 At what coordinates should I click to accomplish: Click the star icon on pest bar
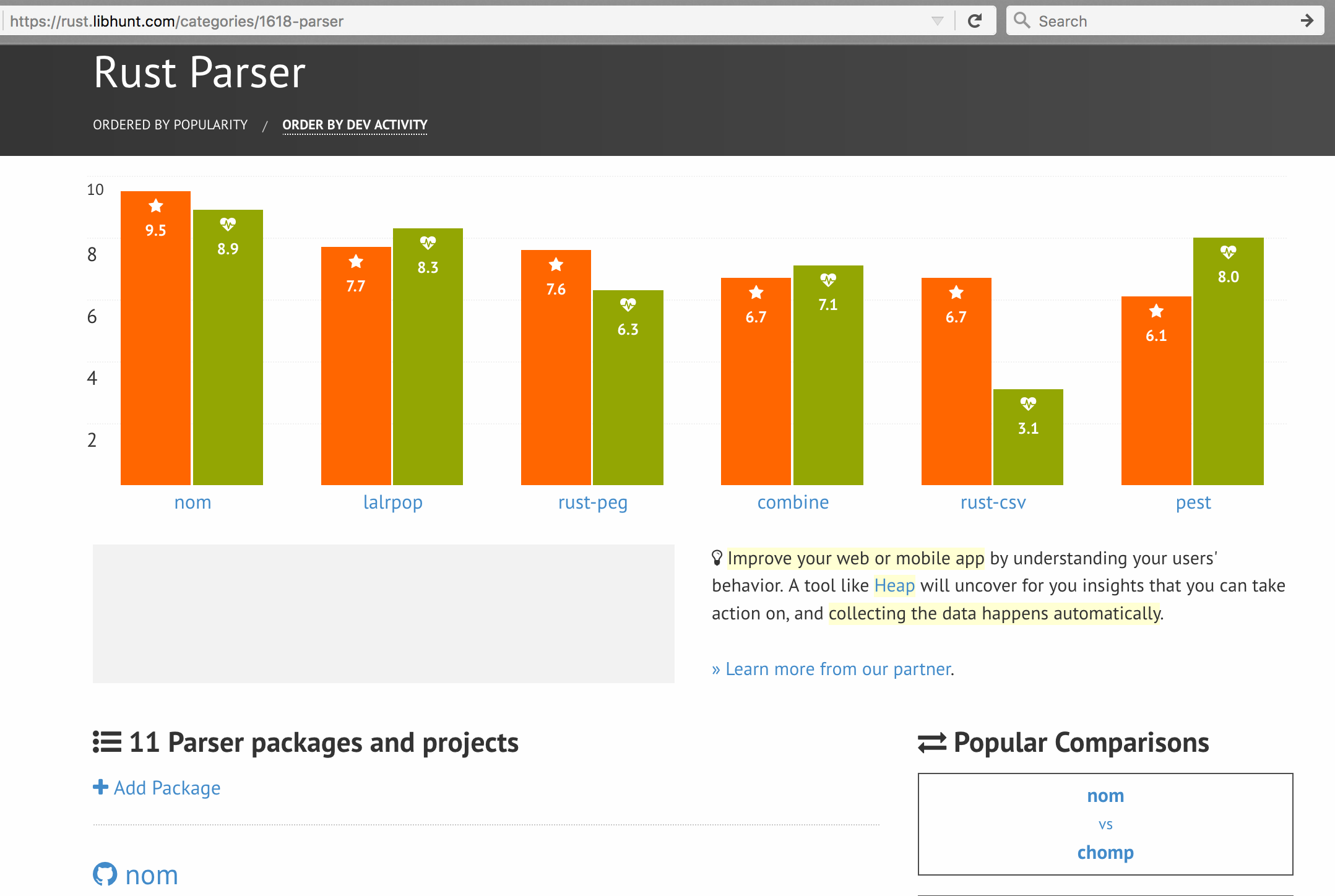point(1156,311)
